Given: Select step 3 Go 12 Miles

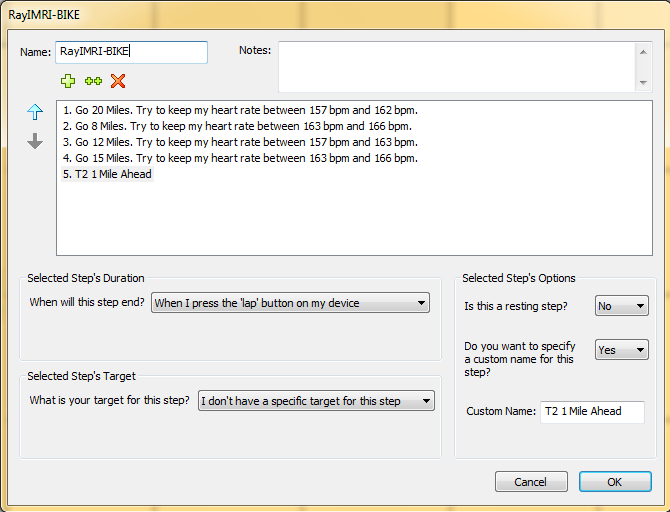Looking at the screenshot, I should (240, 142).
